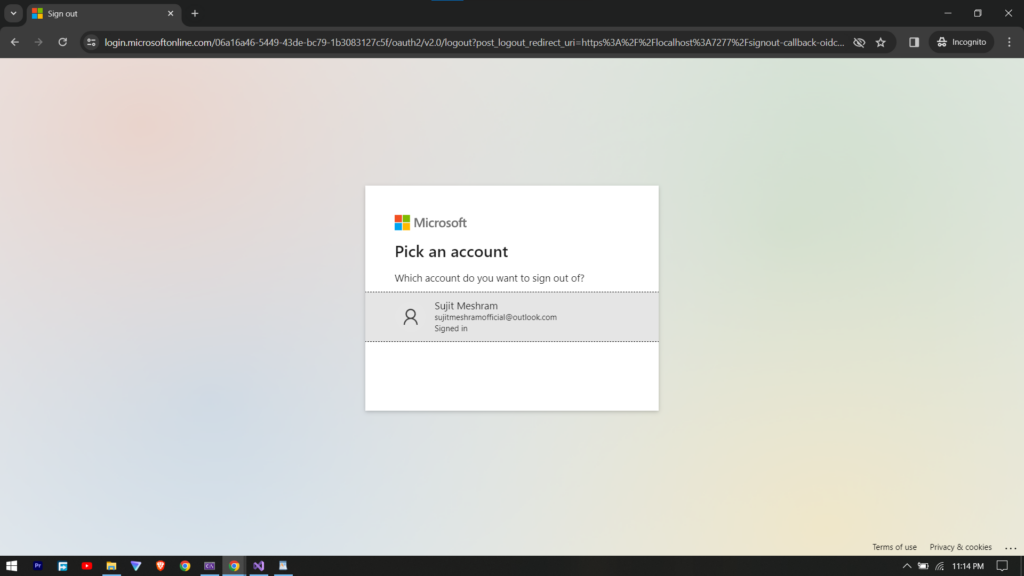Reload the current page
Viewport: 1024px width, 576px height.
tap(62, 42)
